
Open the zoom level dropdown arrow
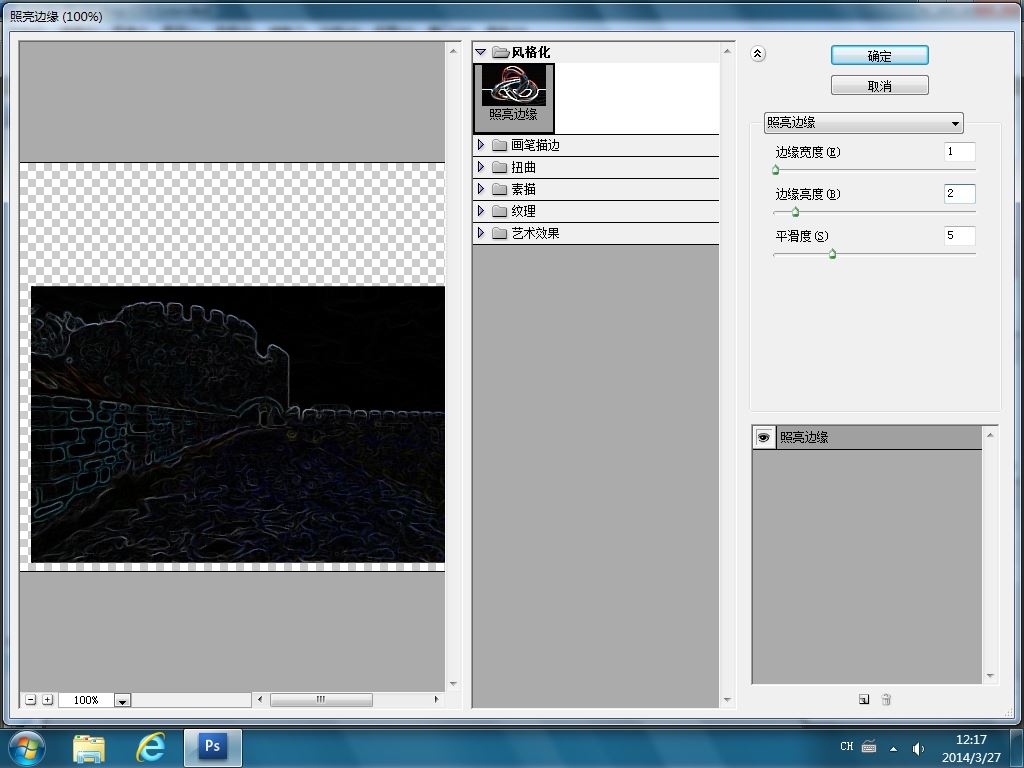click(x=122, y=700)
